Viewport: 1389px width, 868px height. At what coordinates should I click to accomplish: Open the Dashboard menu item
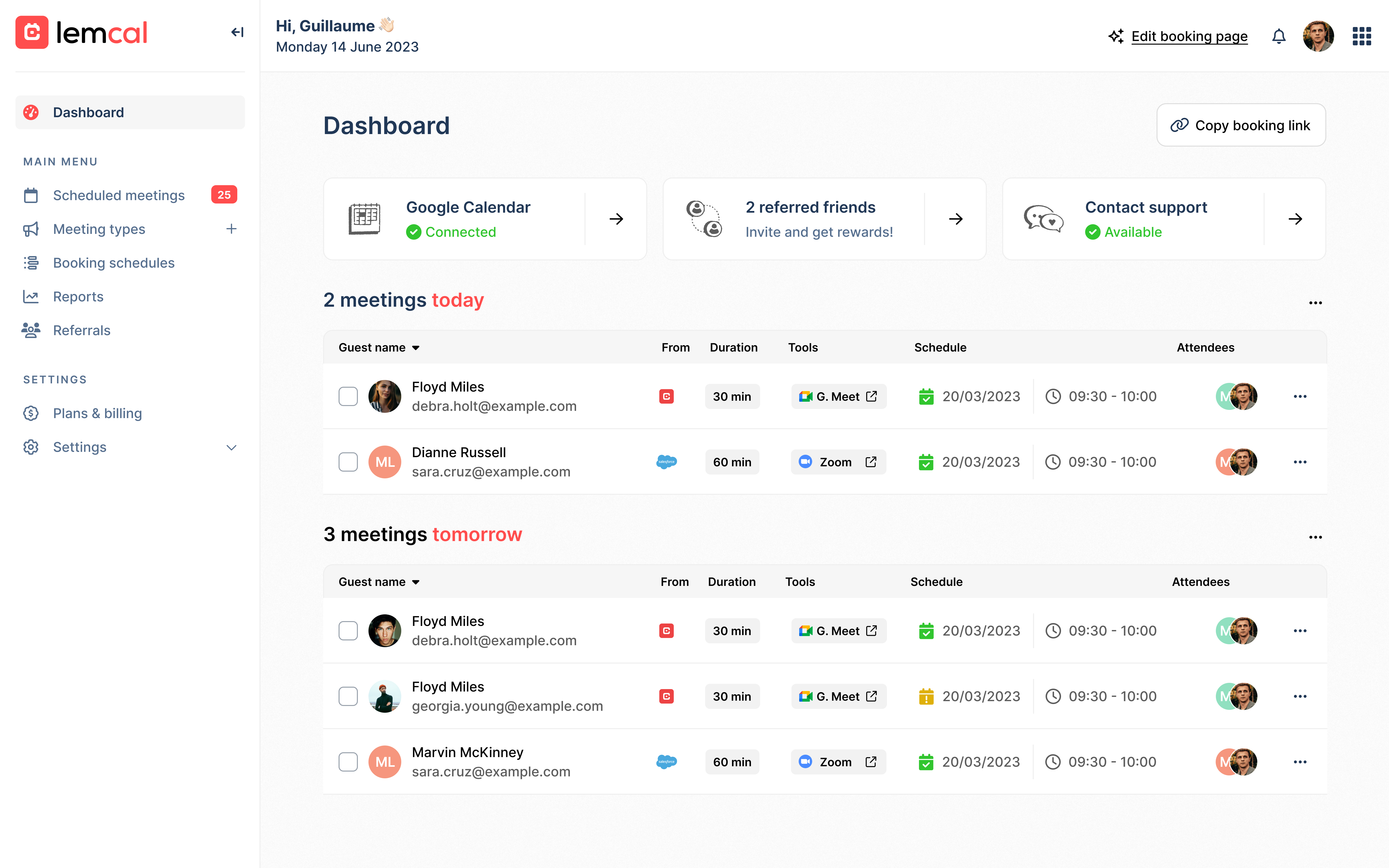click(89, 113)
